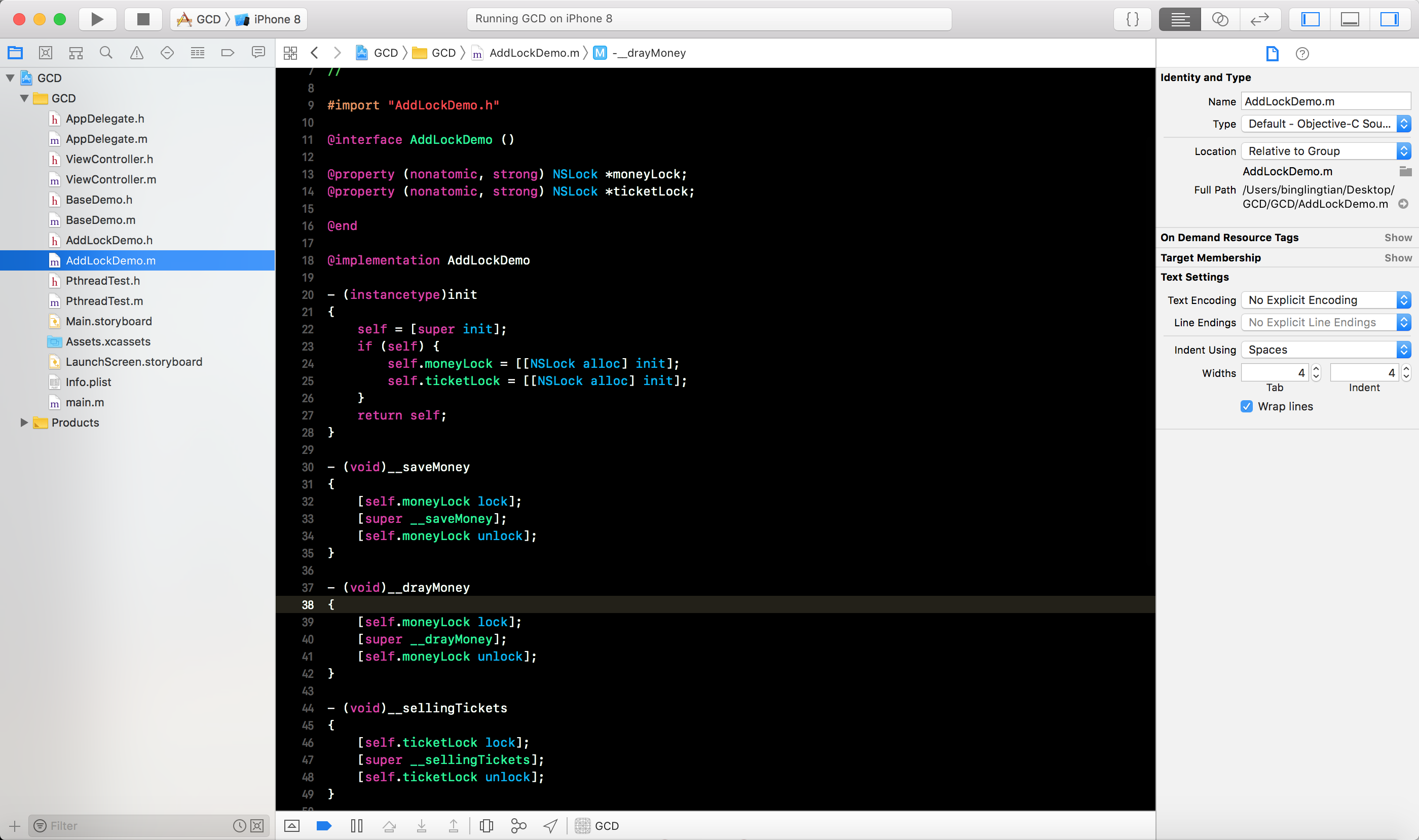Switch to the Assistant editor
The image size is (1419, 840).
(1220, 19)
